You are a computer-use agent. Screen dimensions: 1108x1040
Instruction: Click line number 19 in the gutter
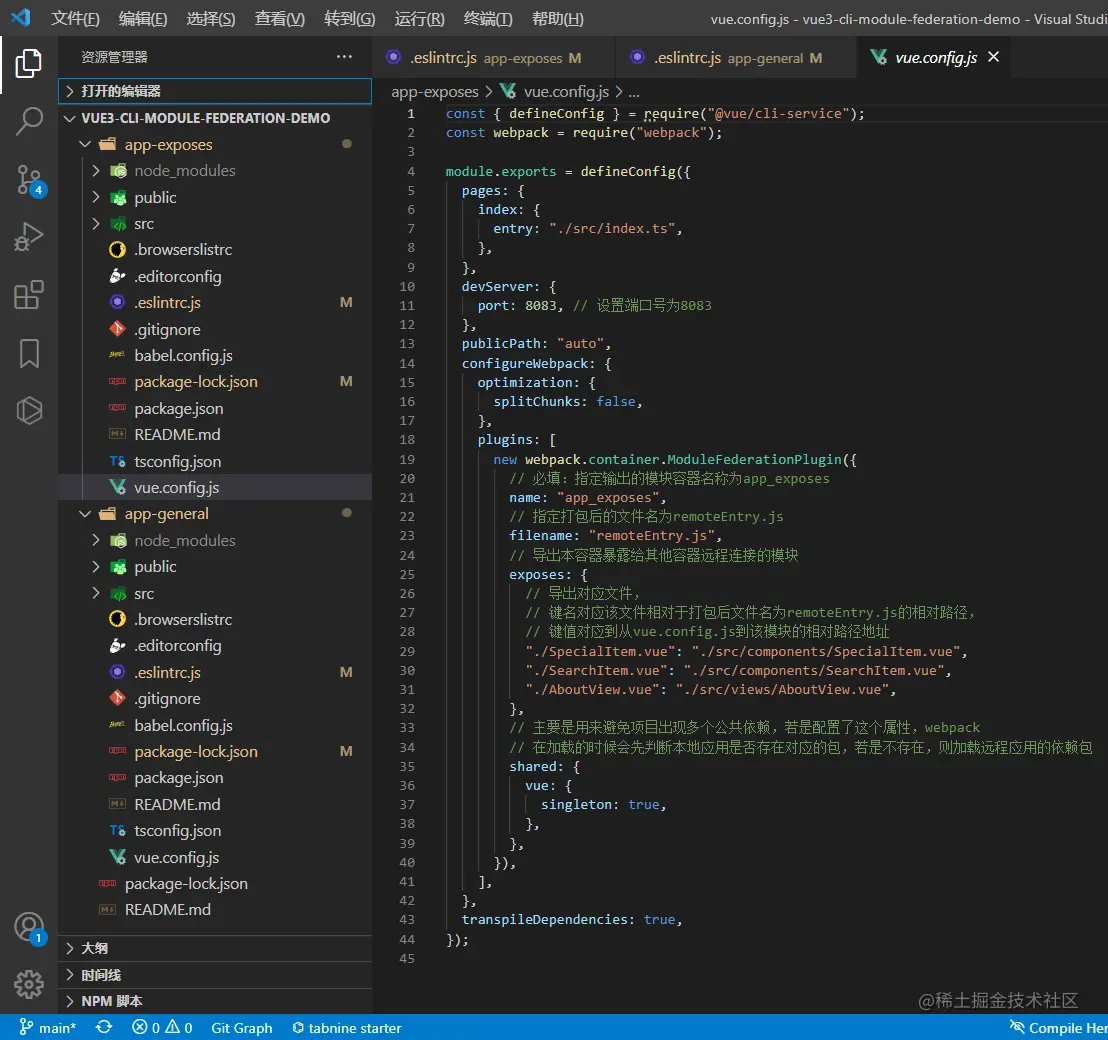(407, 460)
